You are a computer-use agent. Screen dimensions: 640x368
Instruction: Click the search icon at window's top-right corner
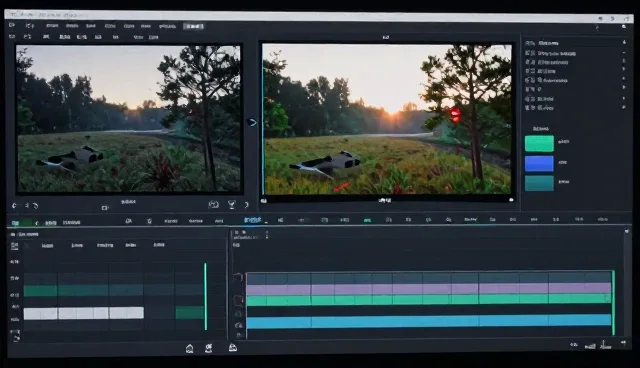pyautogui.click(x=624, y=27)
